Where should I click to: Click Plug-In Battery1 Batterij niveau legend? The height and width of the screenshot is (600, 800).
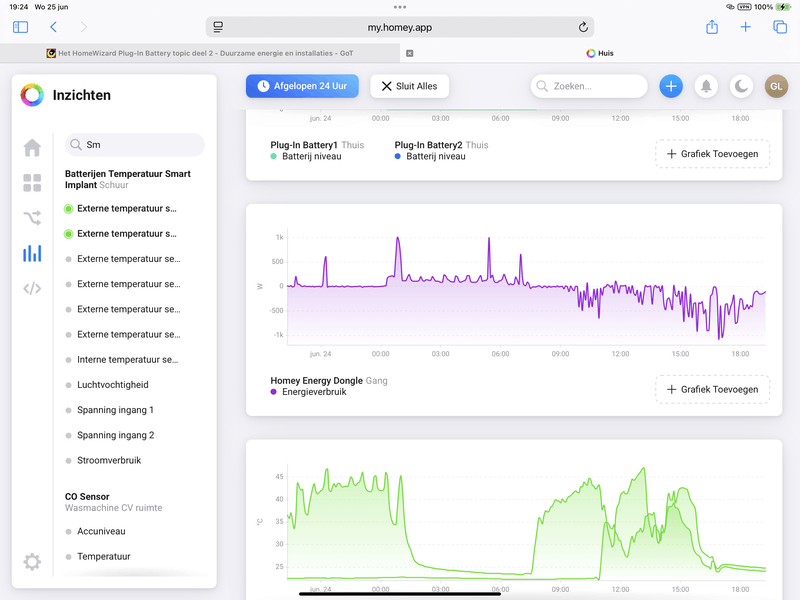306,156
